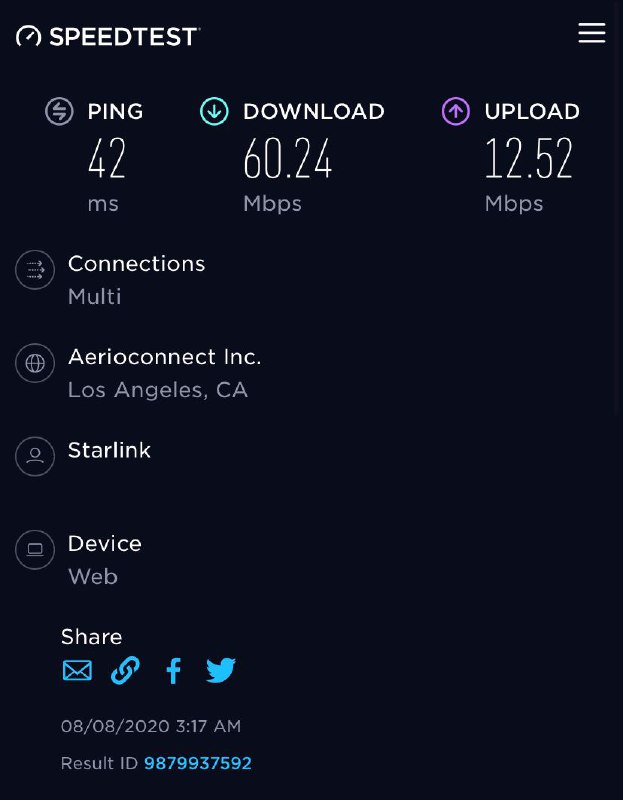
Task: Copy the result using the chain link icon
Action: pos(125,671)
